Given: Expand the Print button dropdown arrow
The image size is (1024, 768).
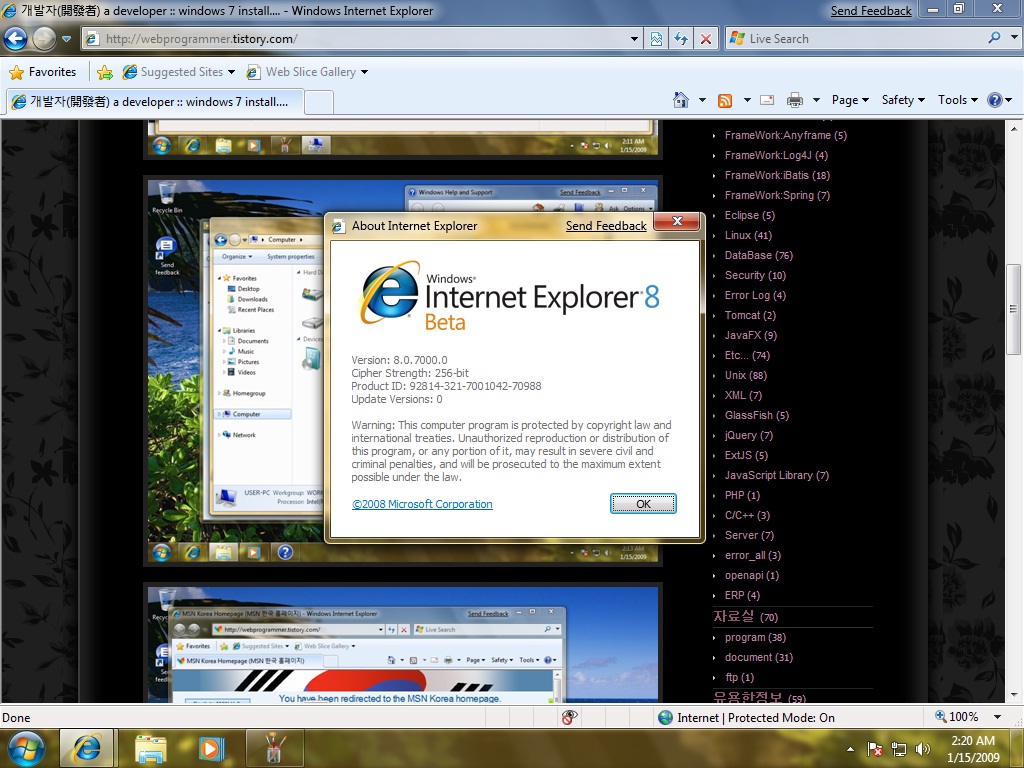Looking at the screenshot, I should pos(816,101).
